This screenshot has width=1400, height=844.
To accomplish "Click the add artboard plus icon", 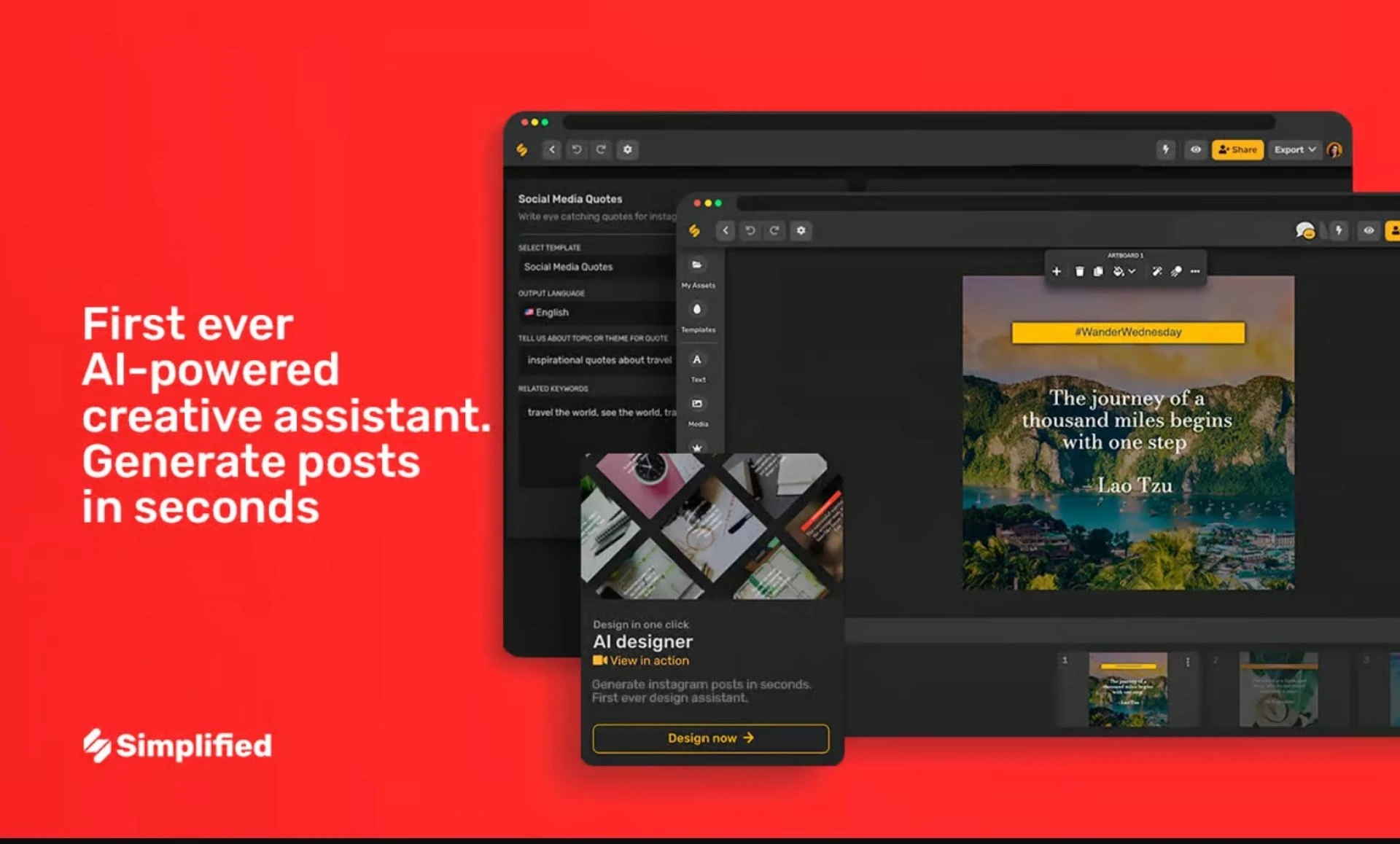I will (x=1057, y=271).
